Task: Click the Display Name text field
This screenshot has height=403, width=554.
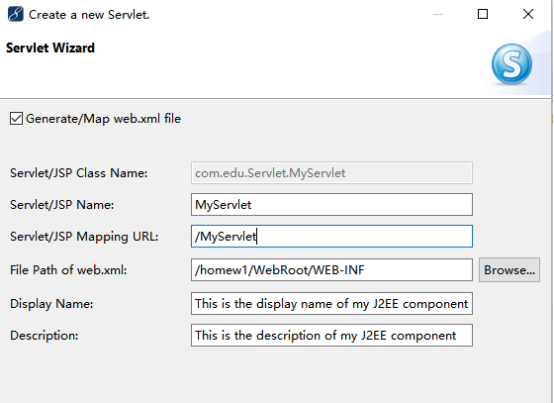Action: pos(332,303)
